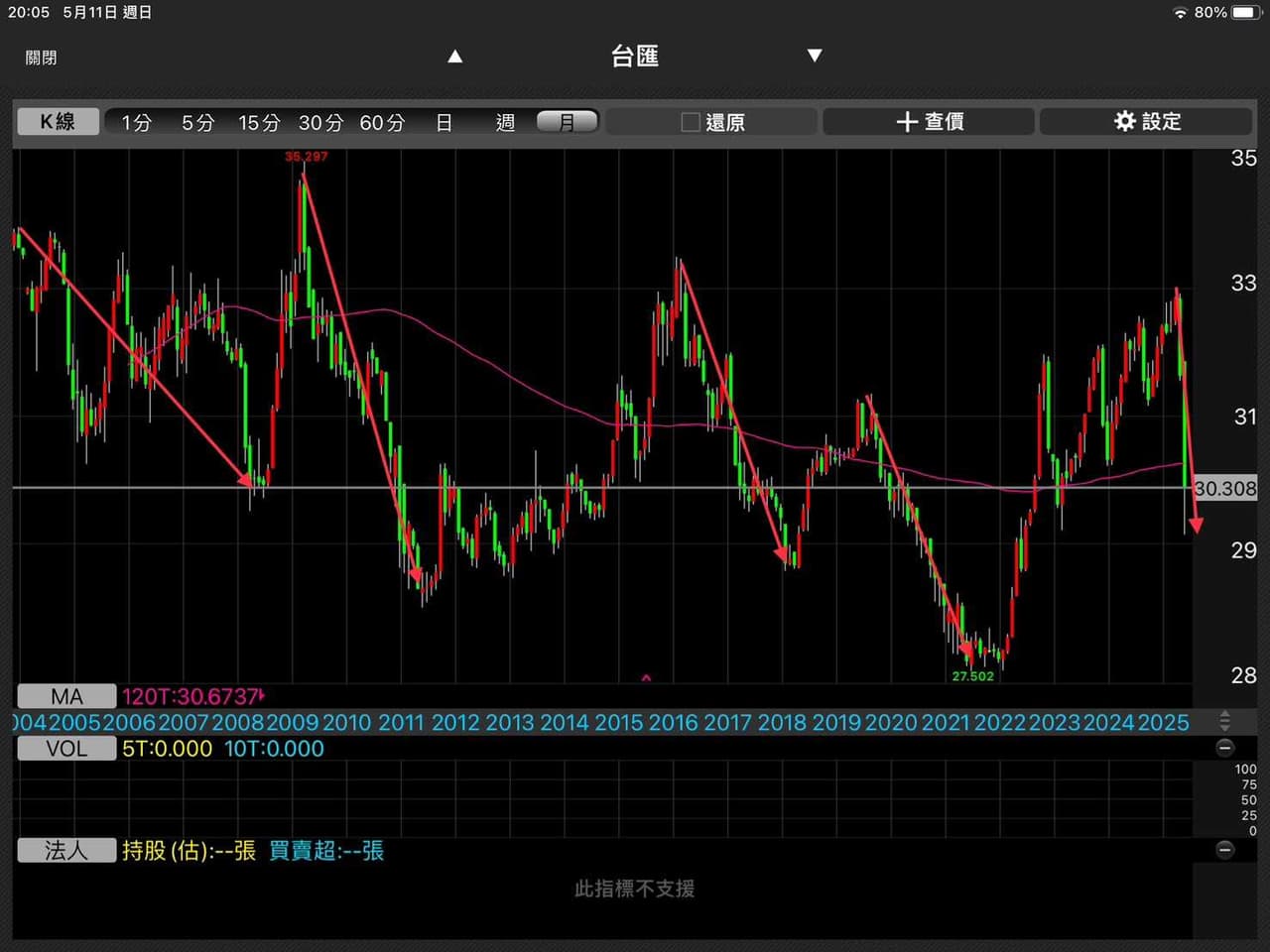The image size is (1270, 952).
Task: Tap the 關閉 close button
Action: (x=41, y=58)
